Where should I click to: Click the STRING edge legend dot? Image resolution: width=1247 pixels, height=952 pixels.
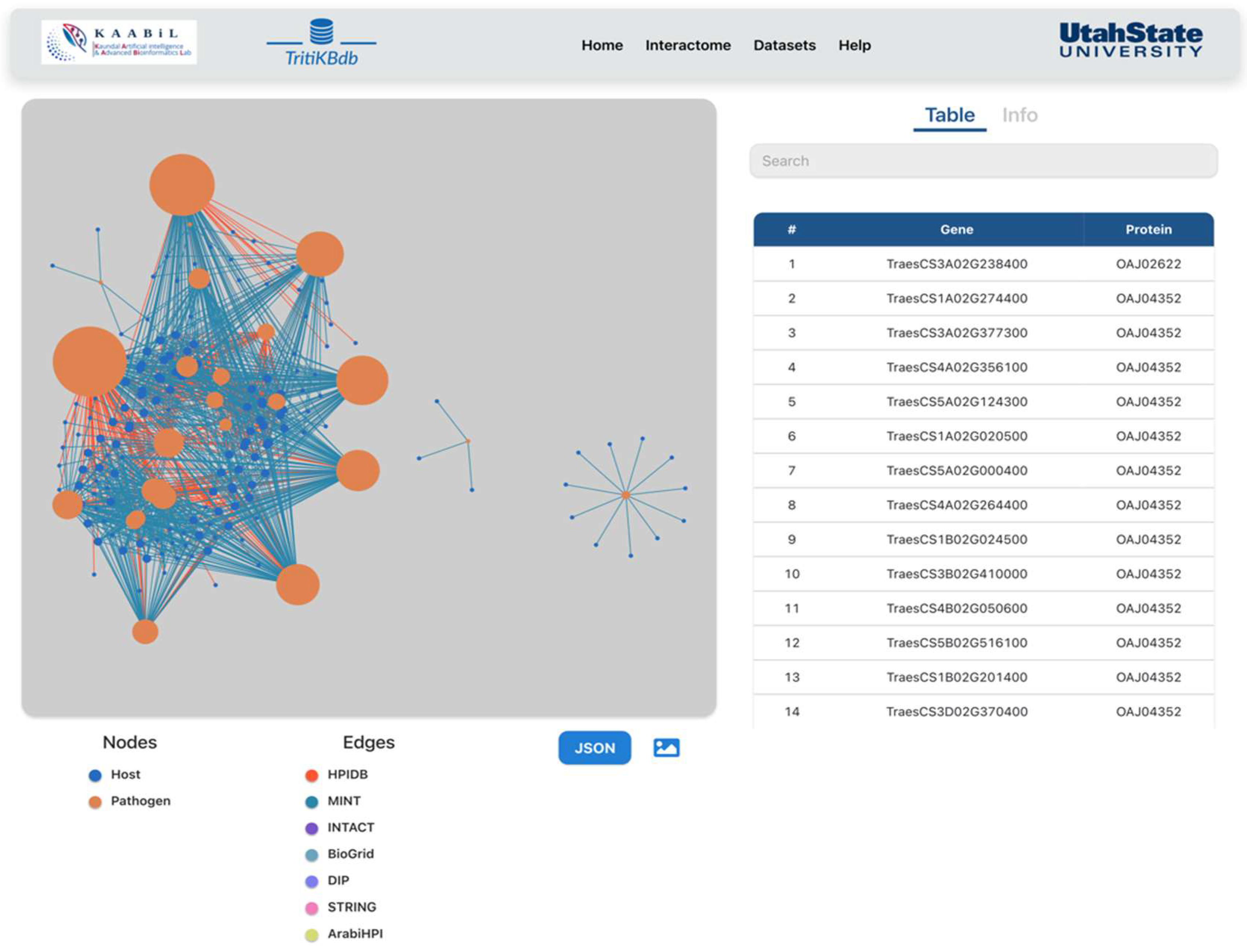point(311,908)
